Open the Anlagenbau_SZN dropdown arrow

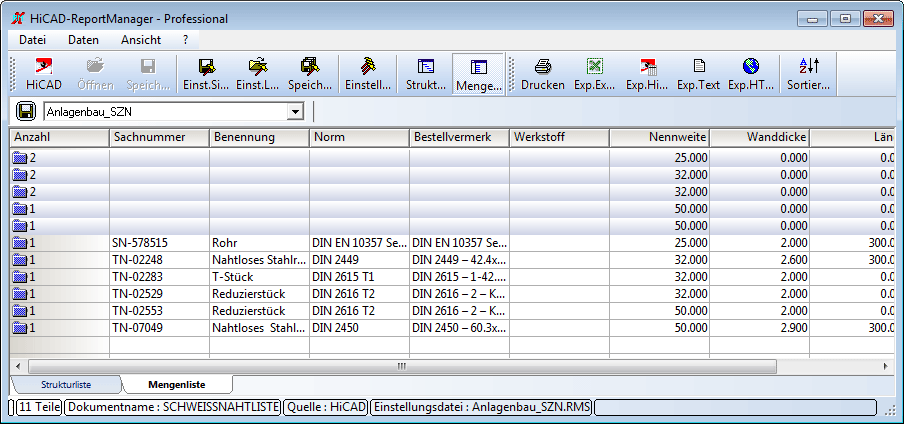coord(295,111)
